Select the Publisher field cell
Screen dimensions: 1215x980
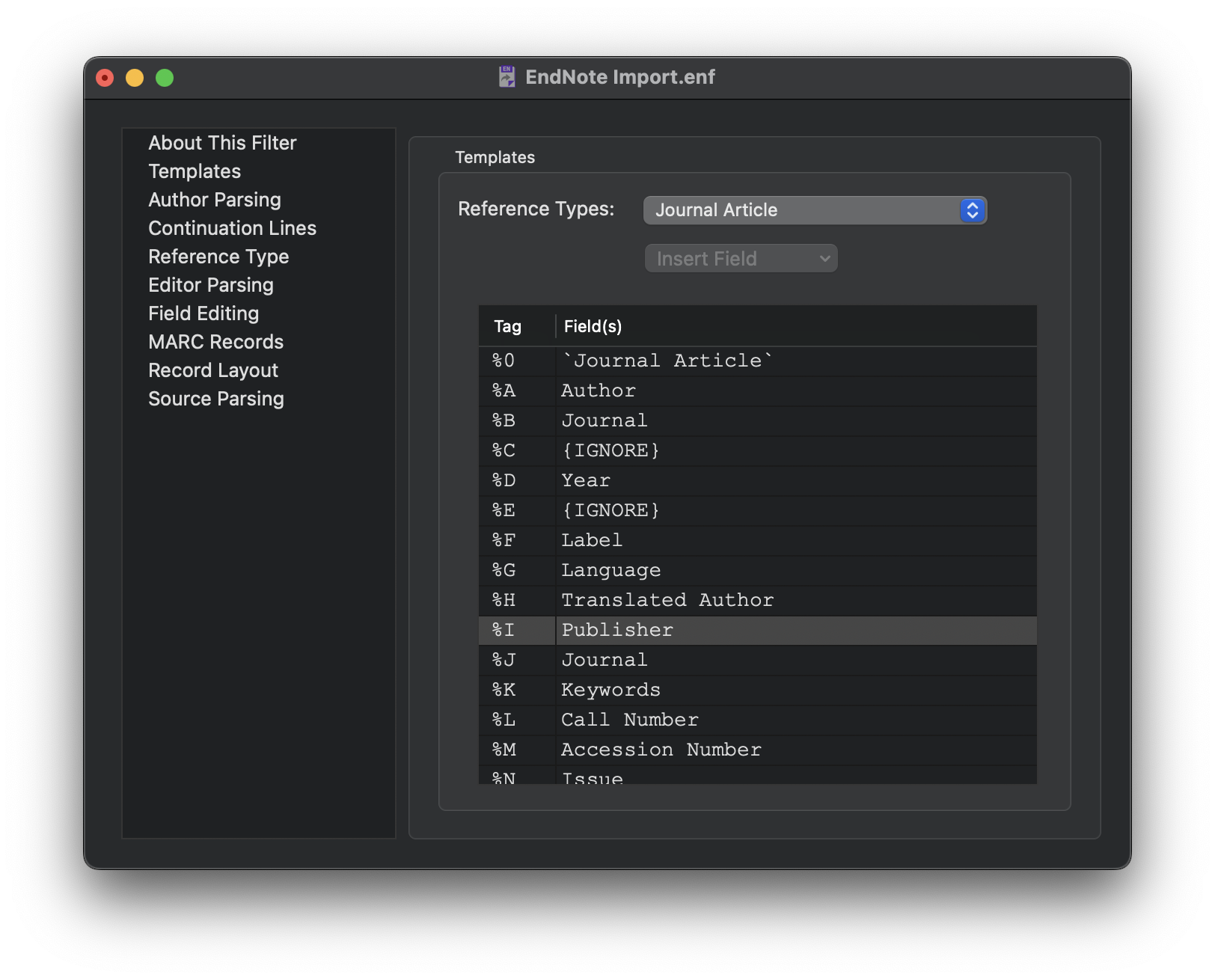[797, 630]
